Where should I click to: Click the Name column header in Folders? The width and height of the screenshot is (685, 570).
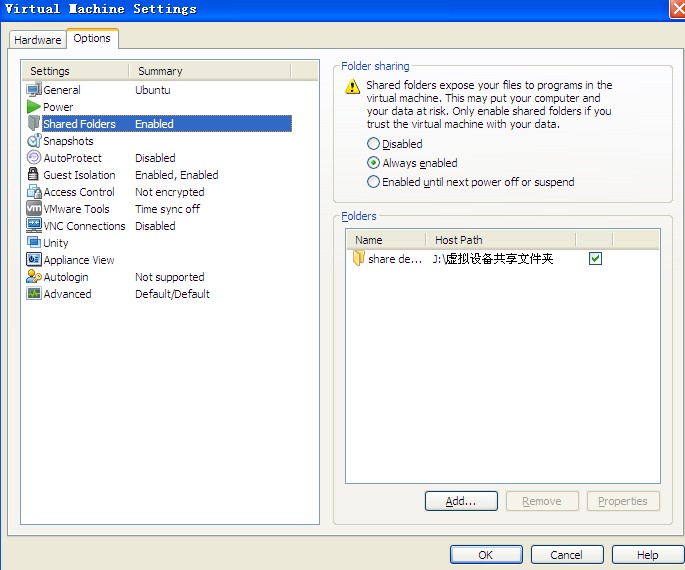(x=386, y=240)
